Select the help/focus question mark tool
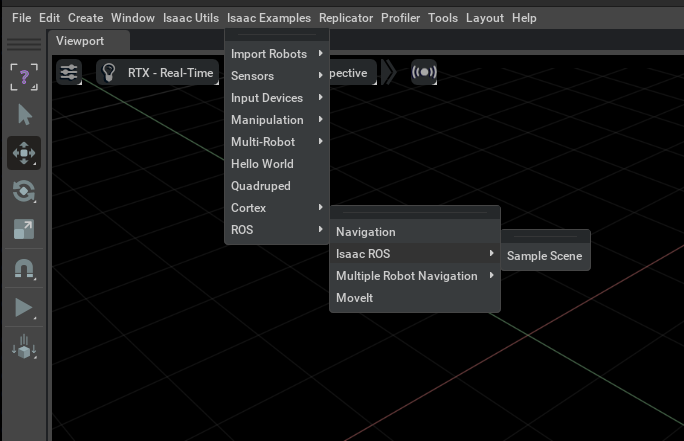This screenshot has width=684, height=441. 24,77
